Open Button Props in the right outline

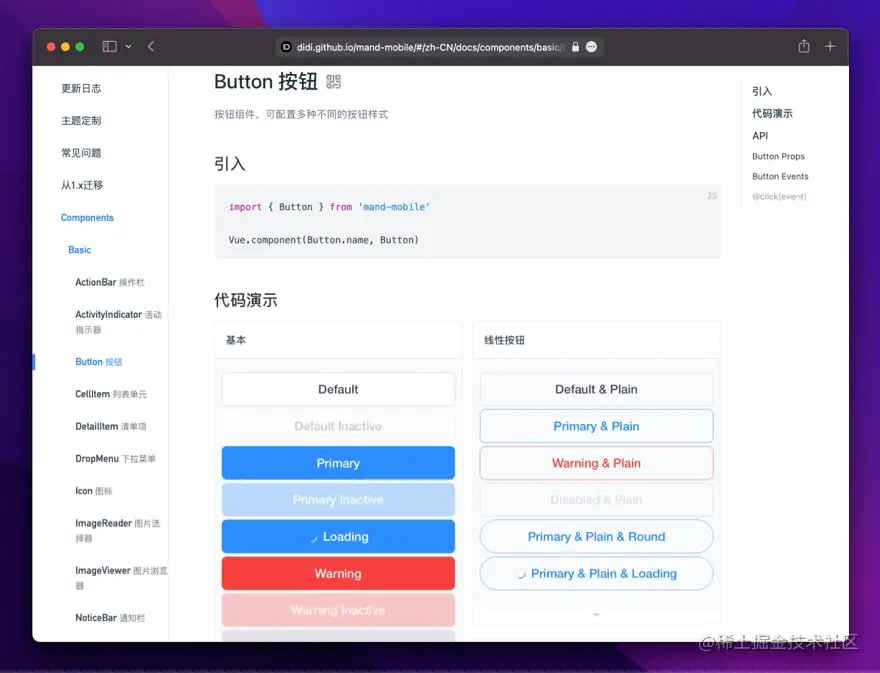point(778,156)
